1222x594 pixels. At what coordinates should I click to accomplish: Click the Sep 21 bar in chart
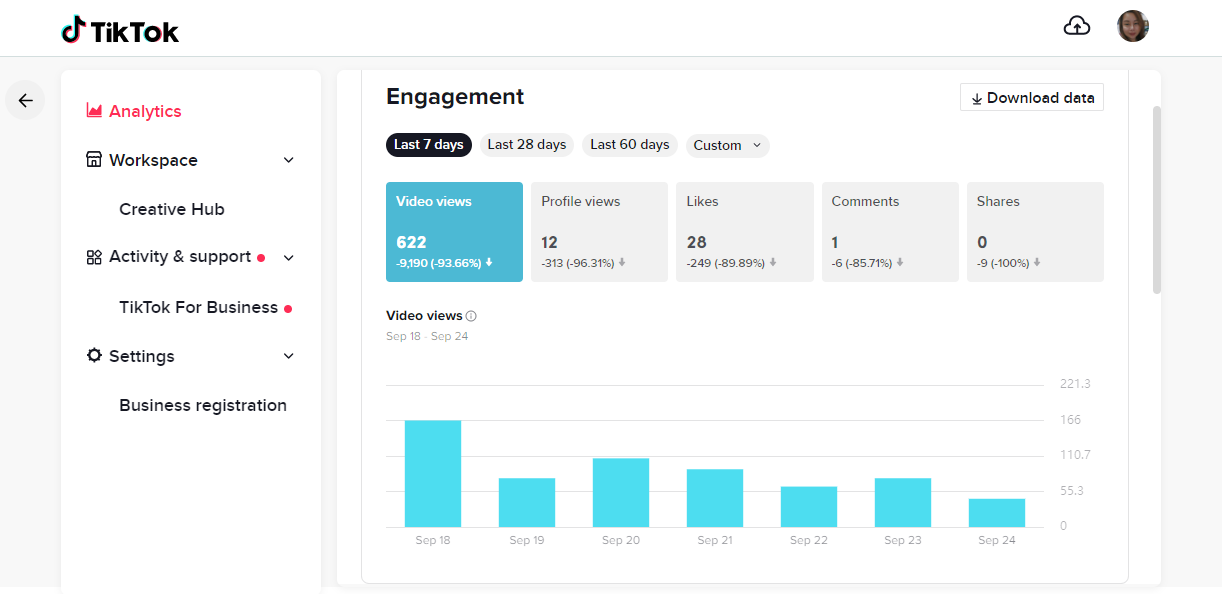715,498
